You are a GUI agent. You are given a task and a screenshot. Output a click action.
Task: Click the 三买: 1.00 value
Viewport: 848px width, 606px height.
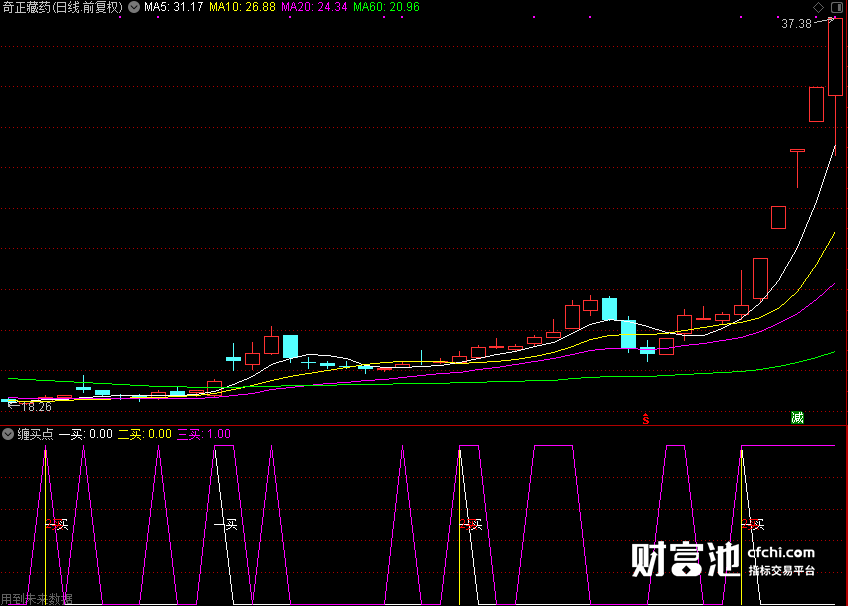pyautogui.click(x=204, y=434)
